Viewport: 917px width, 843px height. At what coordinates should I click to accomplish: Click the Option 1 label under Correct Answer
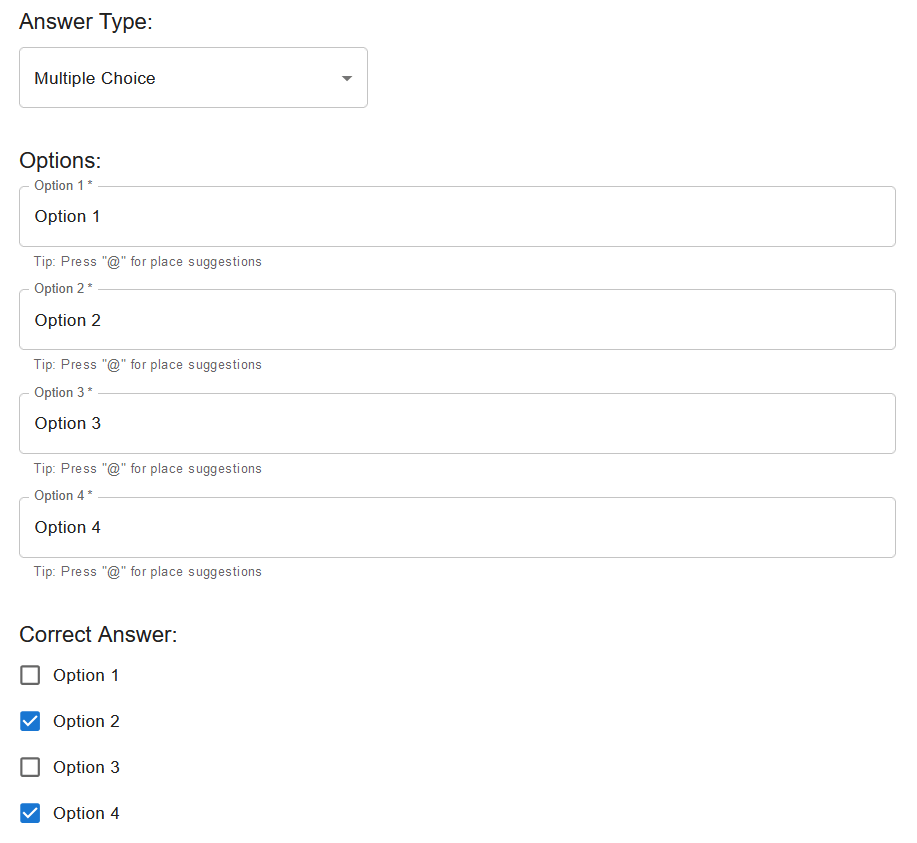point(86,675)
